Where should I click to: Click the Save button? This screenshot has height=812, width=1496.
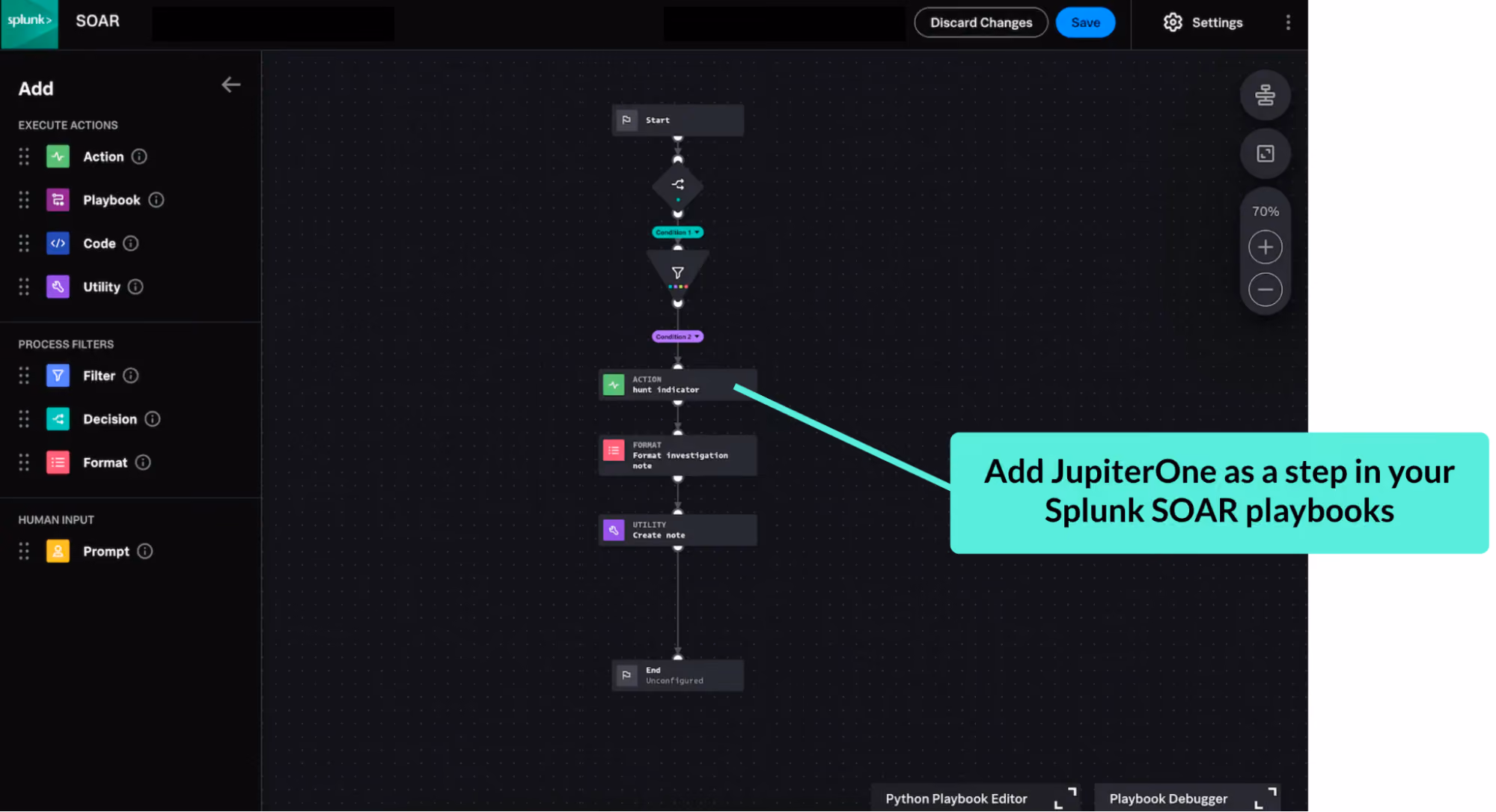pos(1085,22)
